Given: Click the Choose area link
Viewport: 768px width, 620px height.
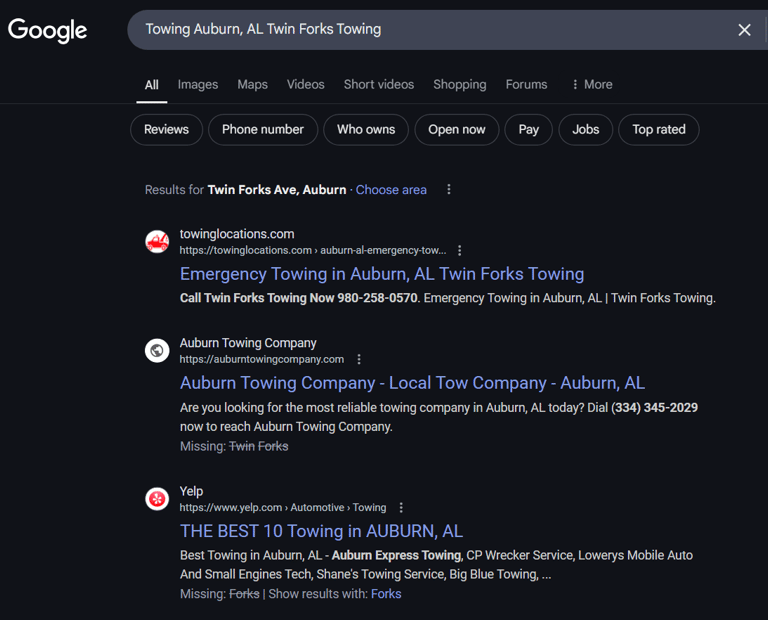Looking at the screenshot, I should coord(391,190).
